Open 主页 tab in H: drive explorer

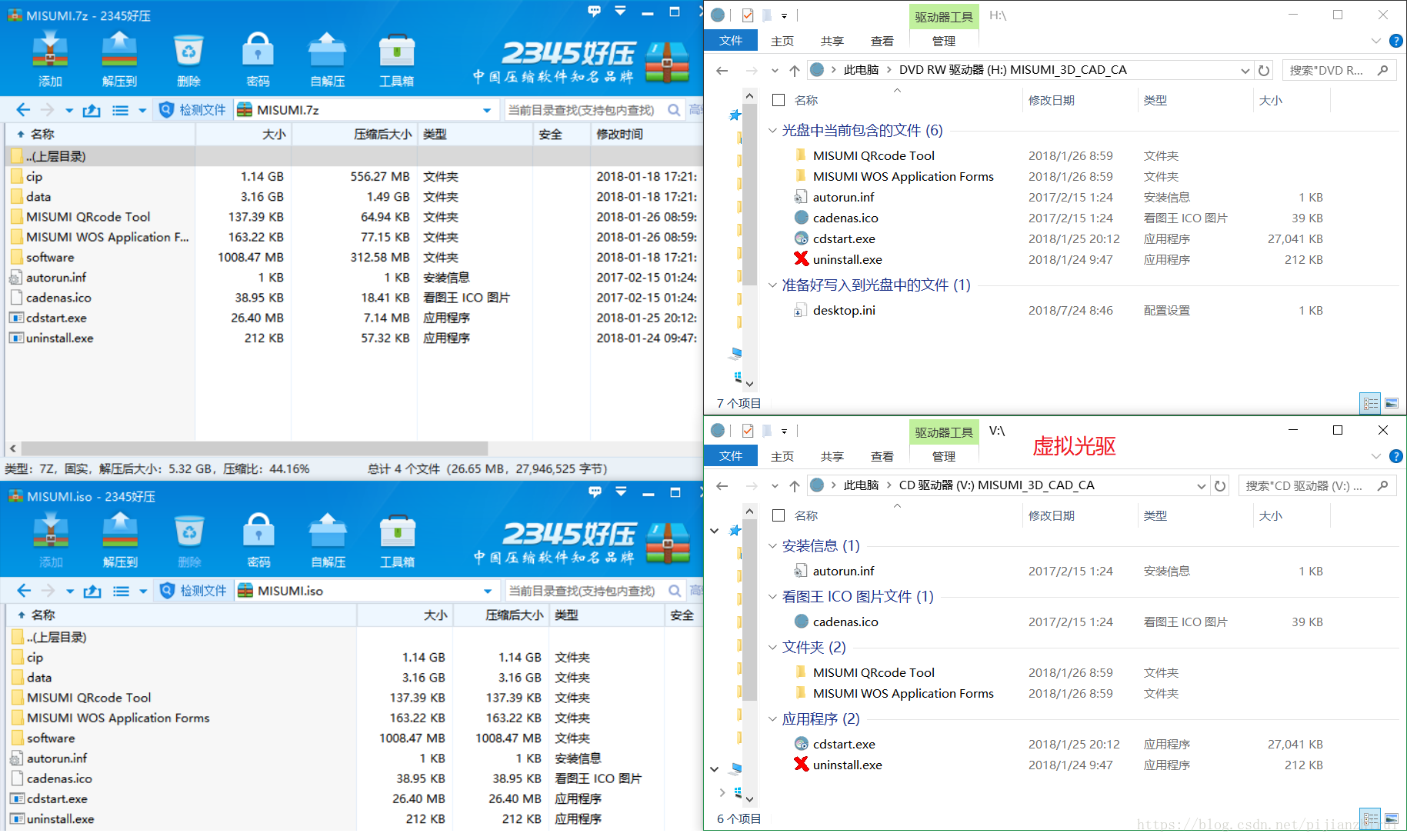pyautogui.click(x=782, y=41)
